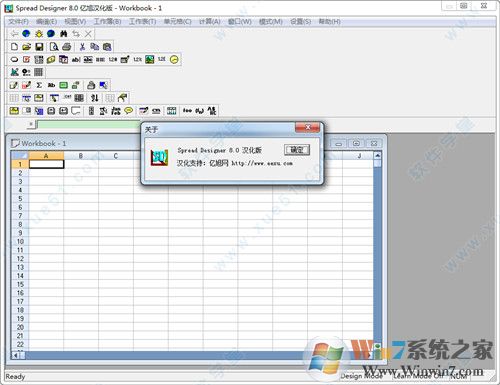Click the New workbook blank page icon
500x385 pixels.
click(14, 47)
